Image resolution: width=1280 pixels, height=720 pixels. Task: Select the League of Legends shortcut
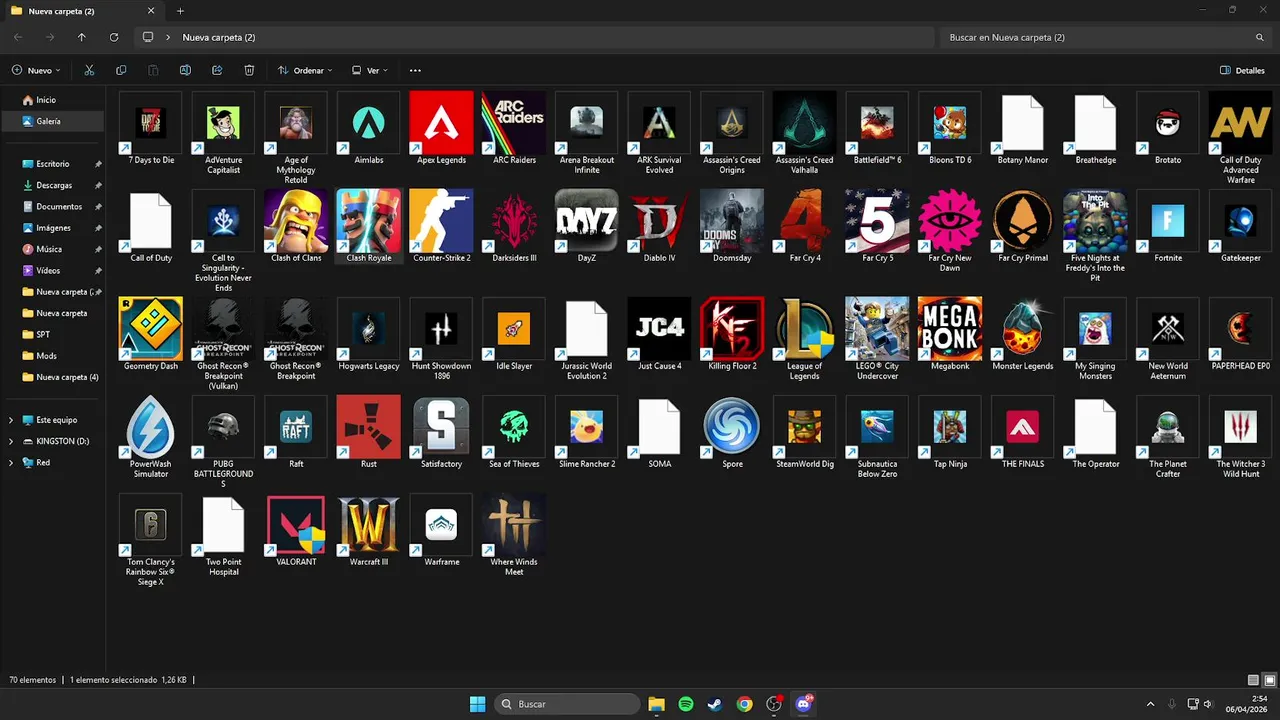(804, 340)
